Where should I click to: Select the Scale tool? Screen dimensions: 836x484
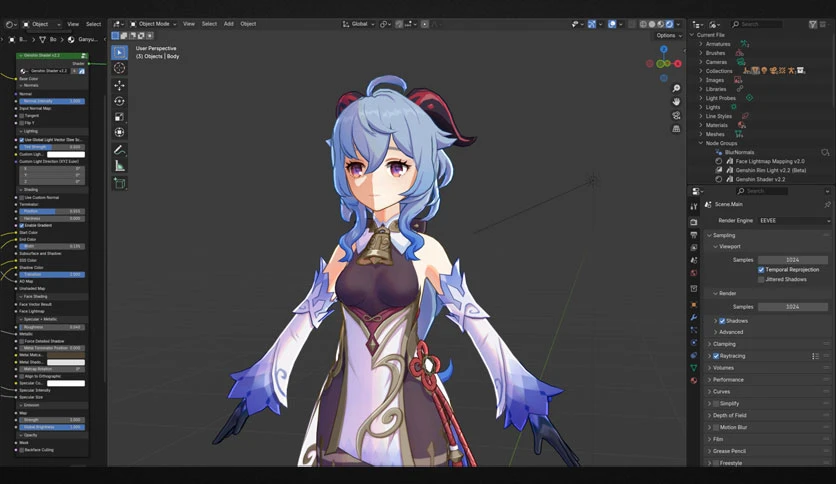(x=119, y=117)
